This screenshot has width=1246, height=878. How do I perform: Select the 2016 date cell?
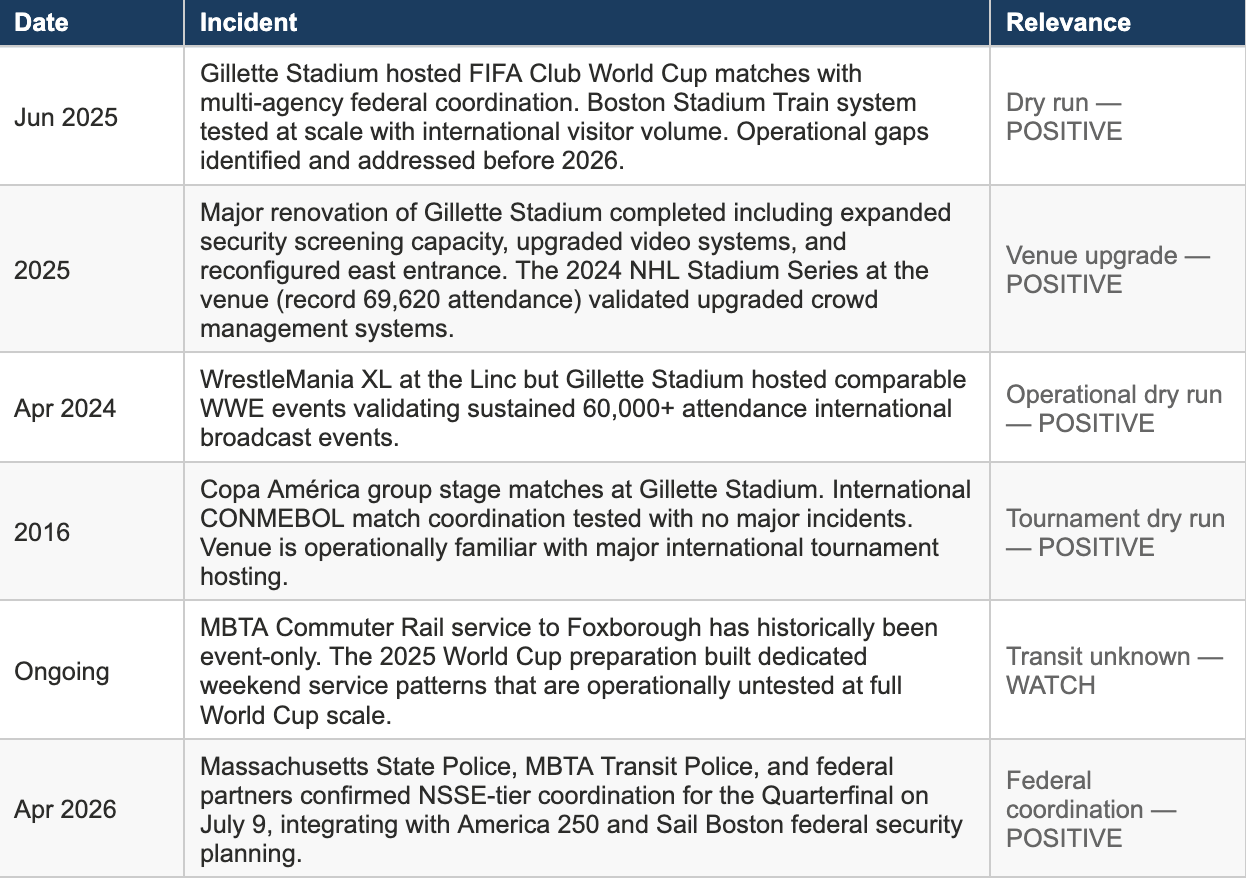tap(92, 532)
